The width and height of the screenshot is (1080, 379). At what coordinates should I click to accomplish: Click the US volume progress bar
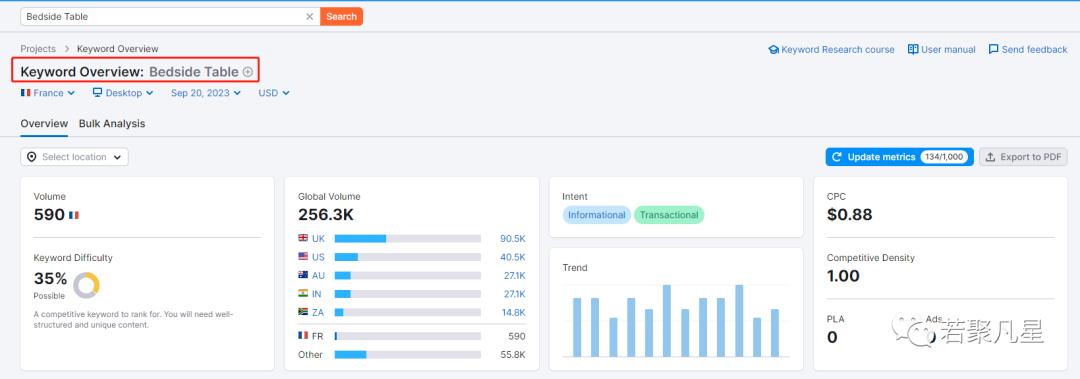point(408,257)
